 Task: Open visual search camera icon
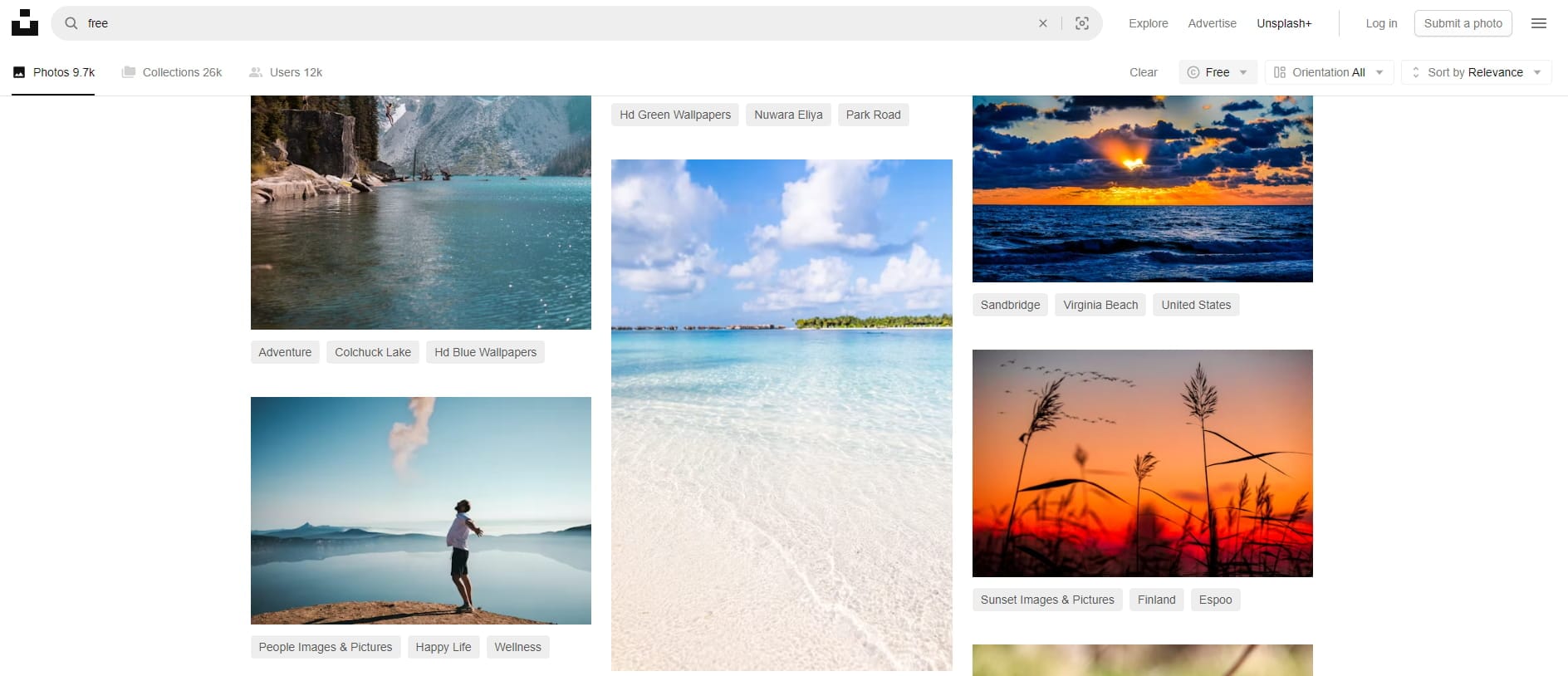[1082, 23]
